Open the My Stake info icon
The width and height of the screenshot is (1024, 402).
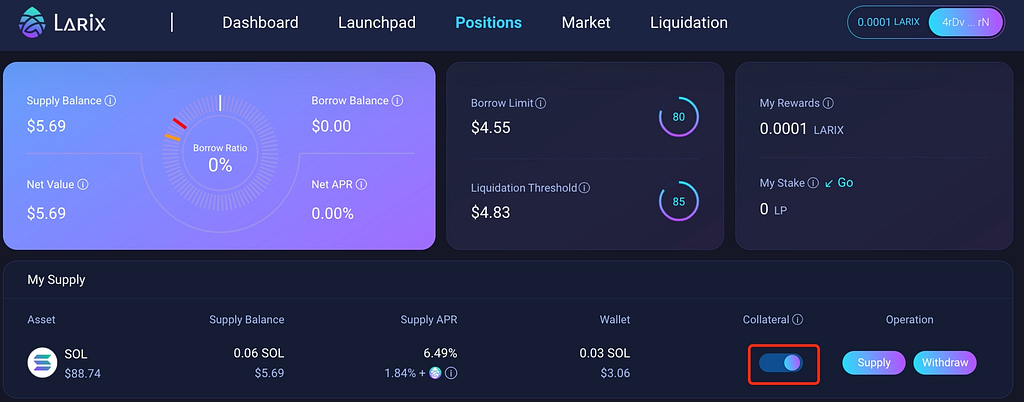point(813,183)
